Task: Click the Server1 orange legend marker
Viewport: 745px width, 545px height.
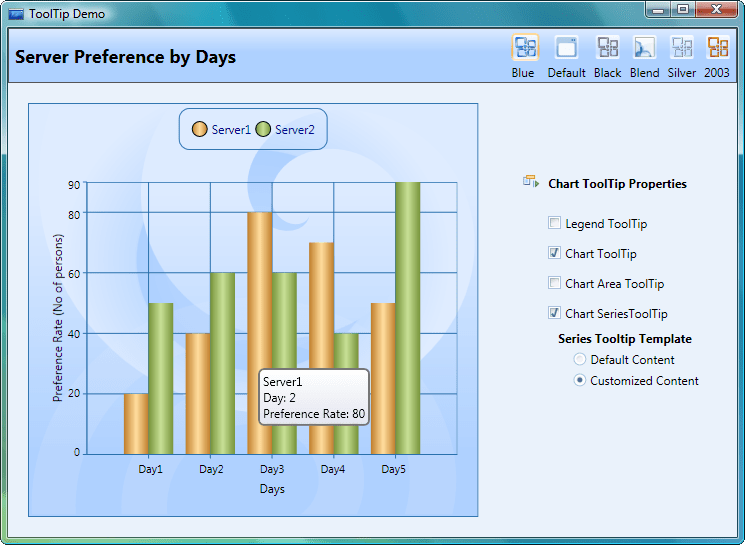Action: coord(200,129)
